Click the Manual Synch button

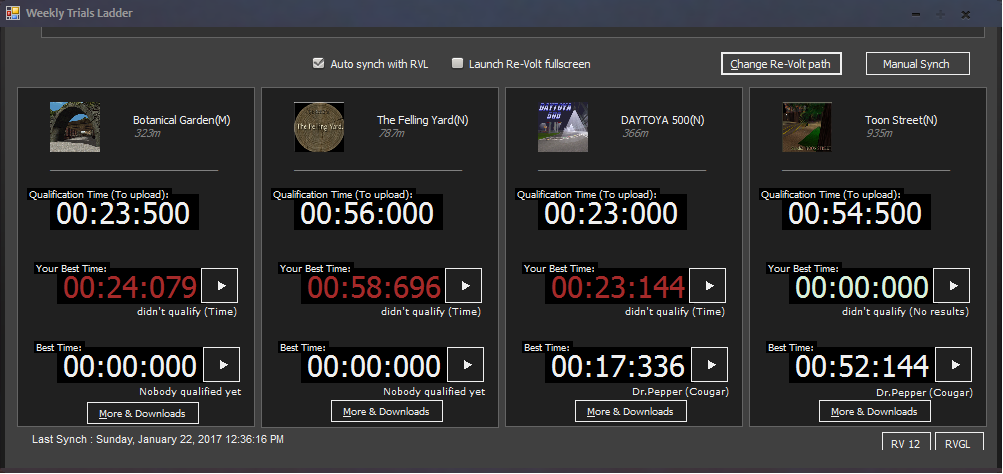[918, 64]
